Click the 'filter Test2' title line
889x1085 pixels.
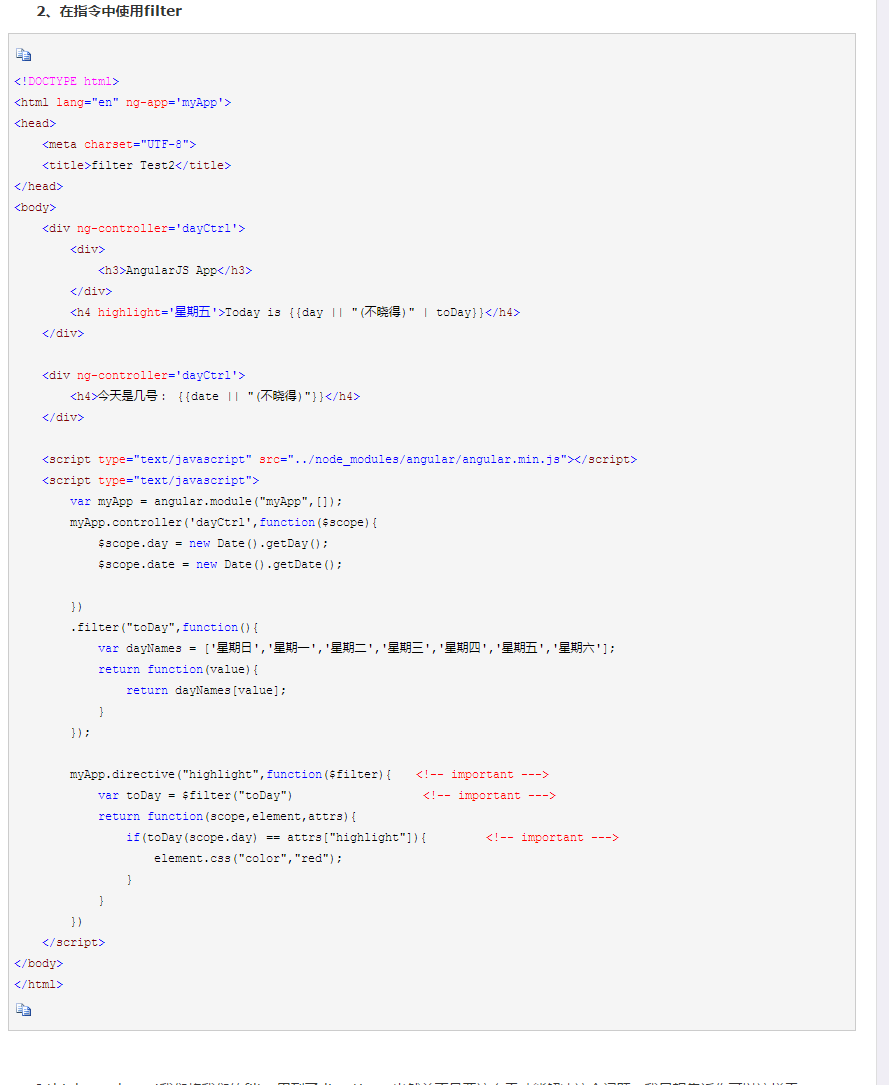point(136,165)
